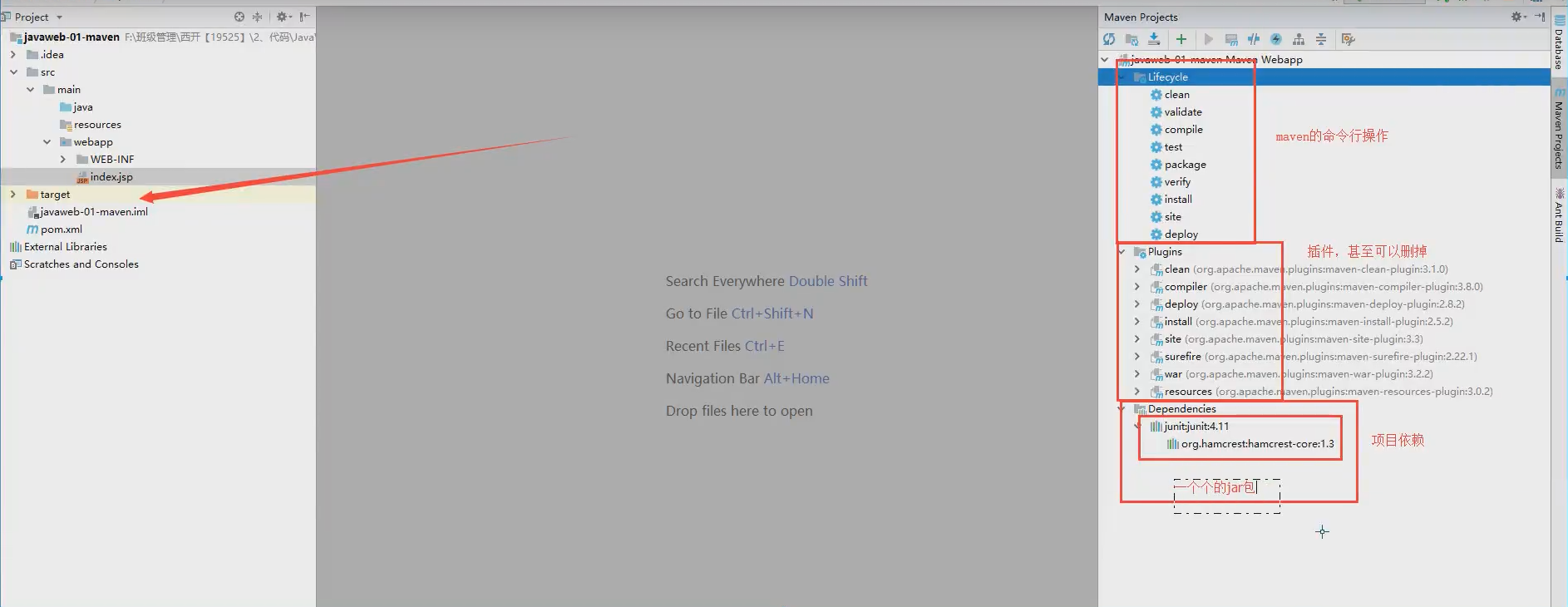Screen dimensions: 1568x607
Task: Select the resources plugin entry
Action: (1322, 392)
